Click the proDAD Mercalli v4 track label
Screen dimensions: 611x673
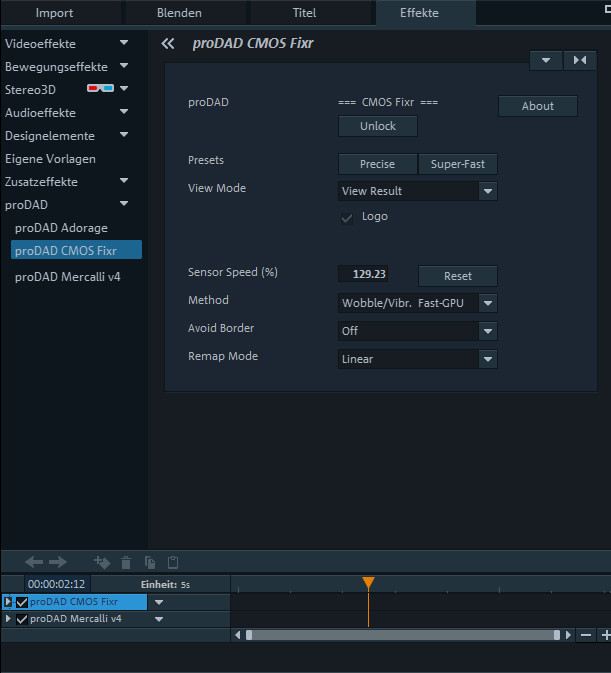[x=76, y=619]
